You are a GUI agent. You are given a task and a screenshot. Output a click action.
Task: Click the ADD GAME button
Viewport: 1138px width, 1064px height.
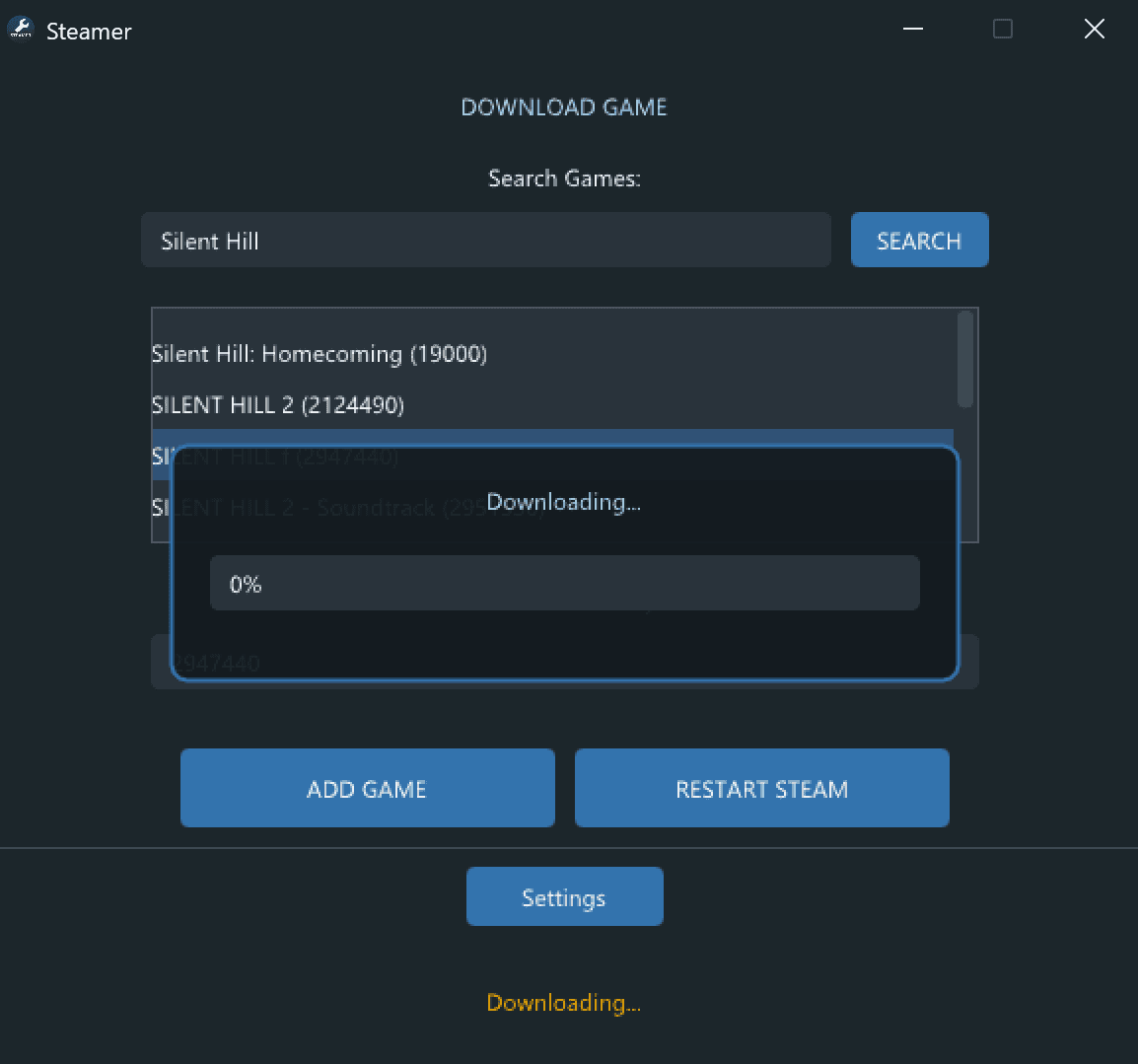click(367, 788)
